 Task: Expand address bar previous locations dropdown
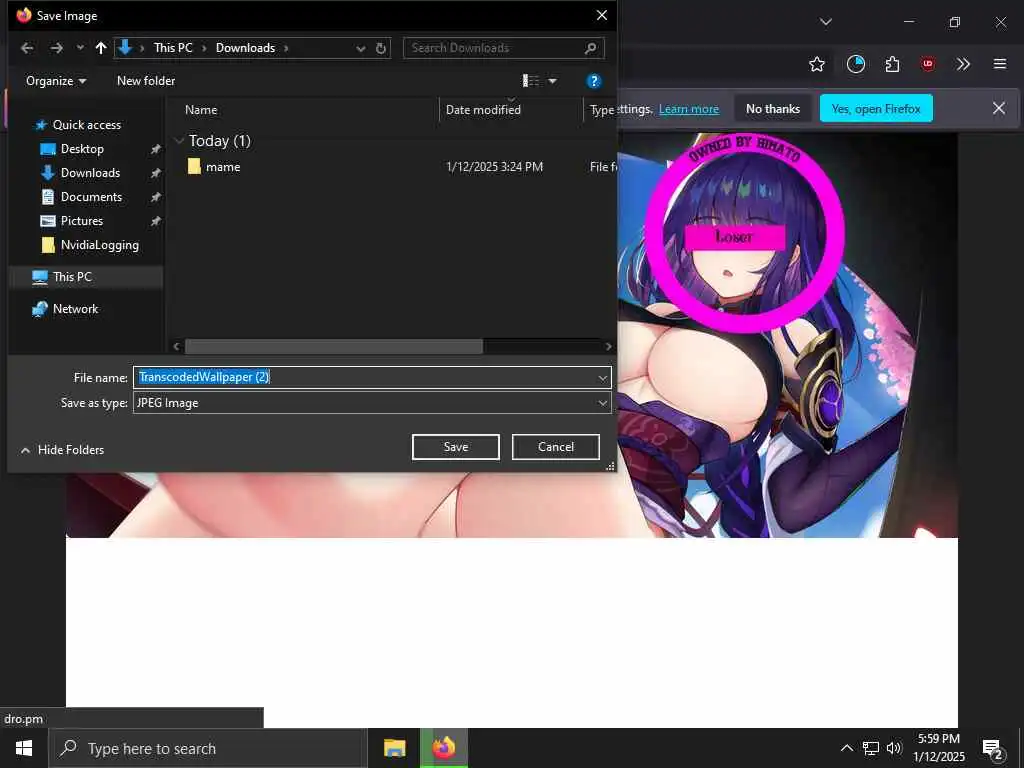pyautogui.click(x=360, y=48)
